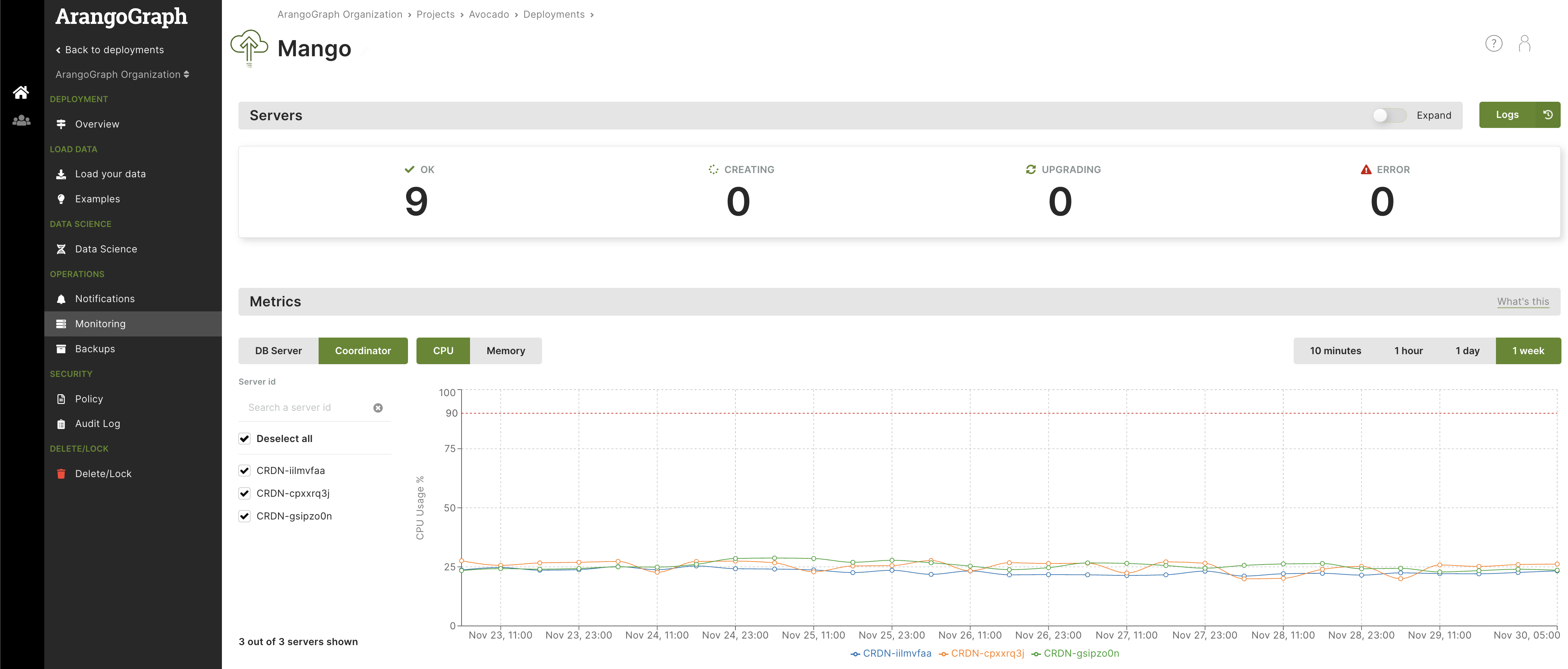Click the Overview signpost icon
1568x669 pixels.
pyautogui.click(x=61, y=124)
